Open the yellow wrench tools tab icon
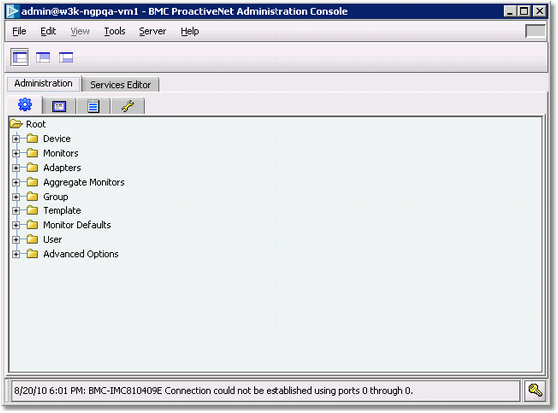The width and height of the screenshot is (558, 413). click(128, 106)
